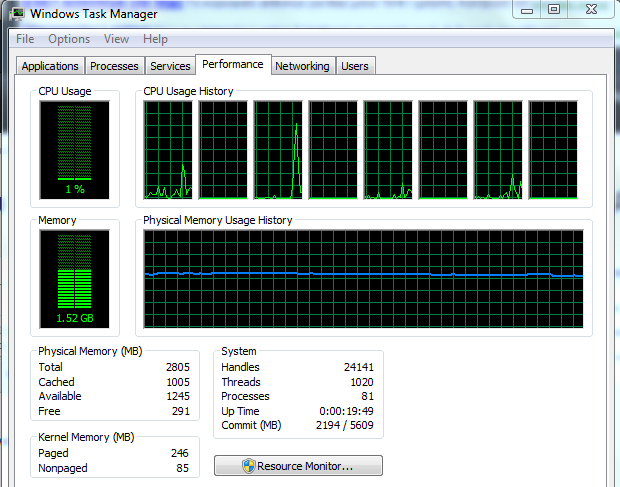Click the Processes count 81
This screenshot has width=620, height=487.
coord(367,396)
